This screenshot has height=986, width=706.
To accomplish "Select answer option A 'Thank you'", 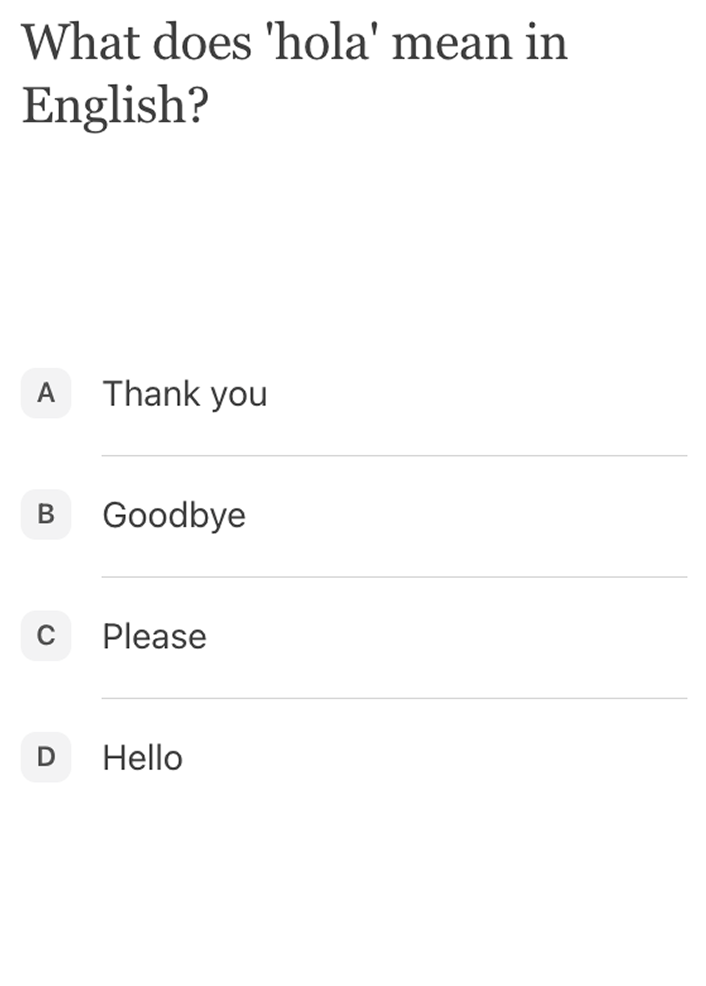I will [x=184, y=394].
